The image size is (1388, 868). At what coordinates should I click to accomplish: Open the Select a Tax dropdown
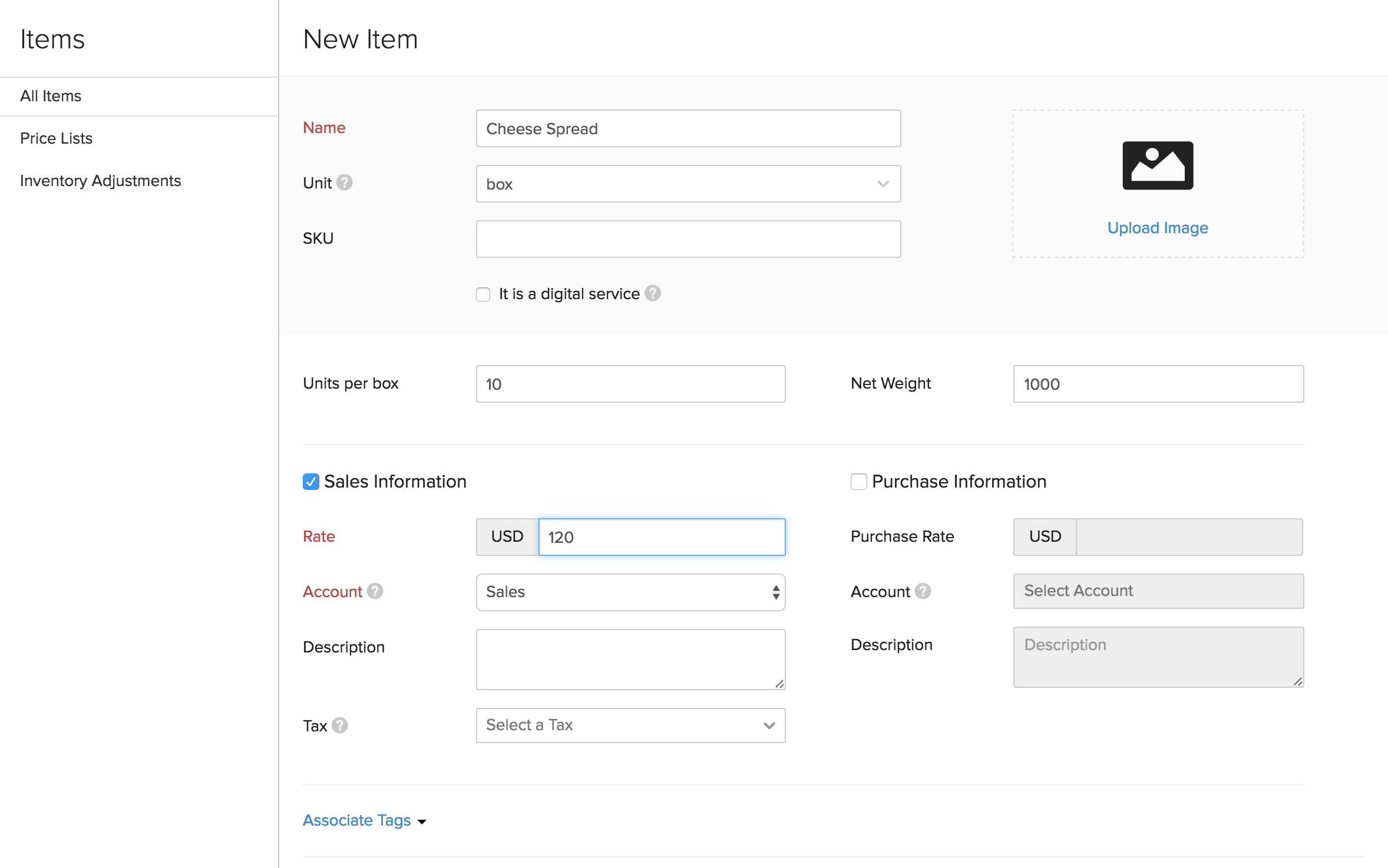(630, 725)
